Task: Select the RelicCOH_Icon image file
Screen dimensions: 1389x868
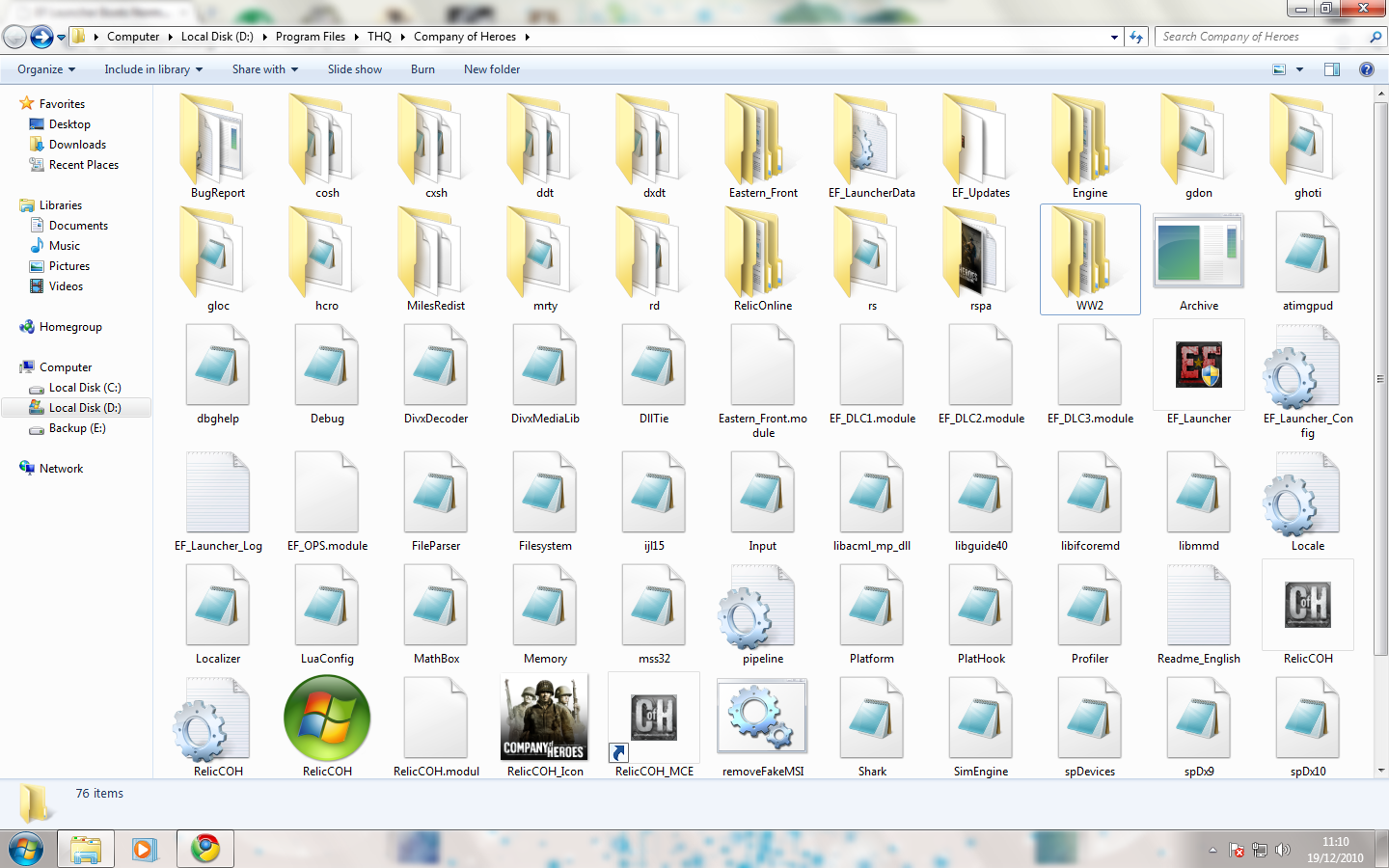Action: coord(545,725)
